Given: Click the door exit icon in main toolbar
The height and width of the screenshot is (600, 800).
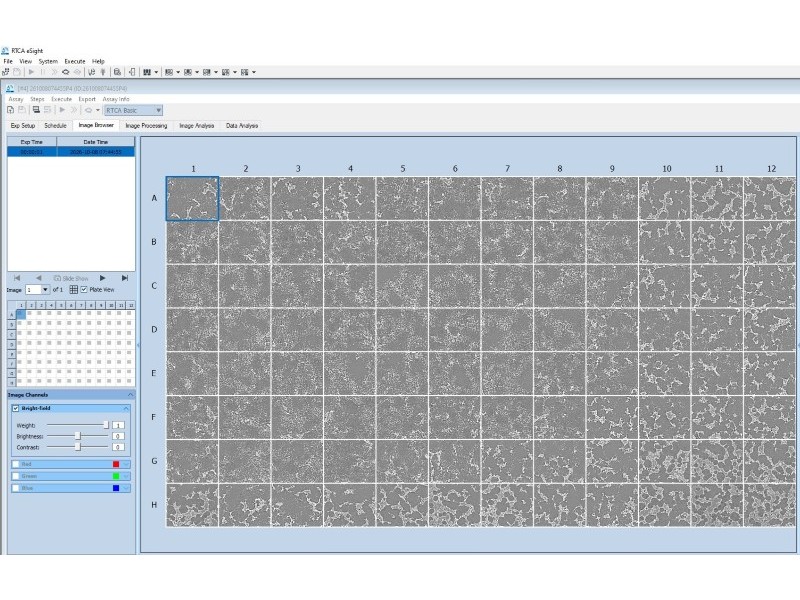Looking at the screenshot, I should pos(132,72).
